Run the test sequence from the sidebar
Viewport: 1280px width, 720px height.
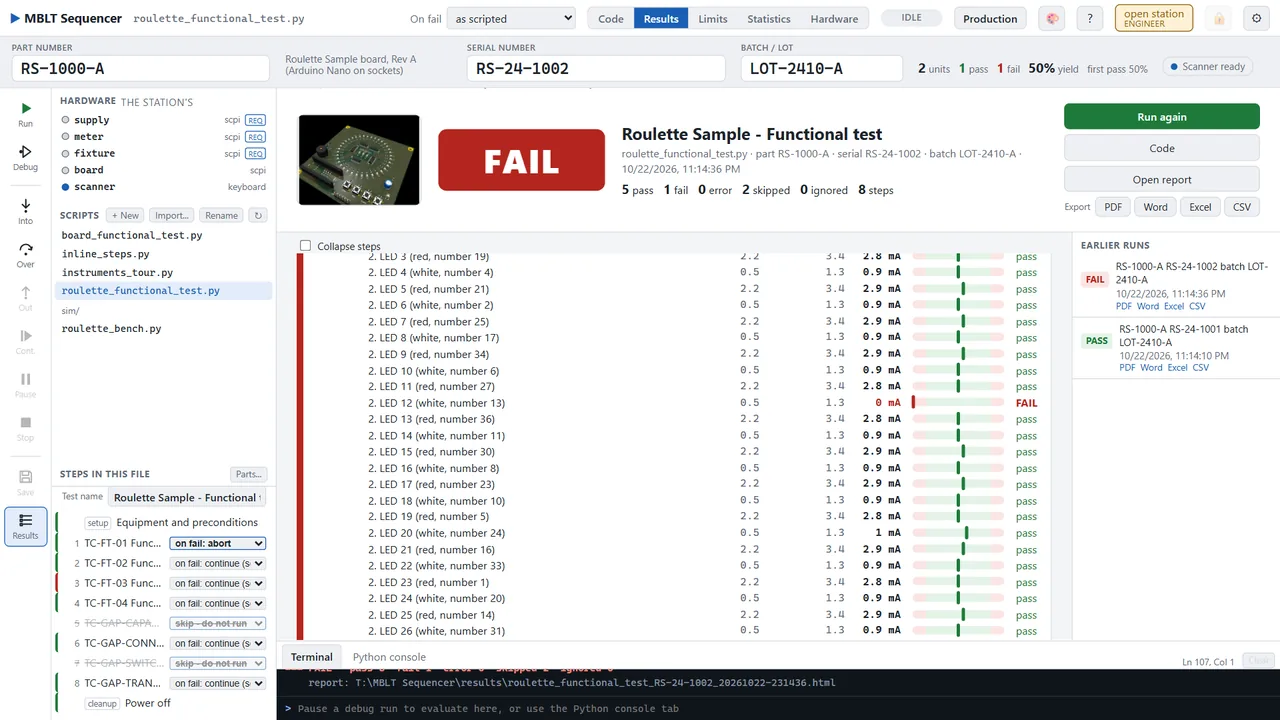pos(25,114)
